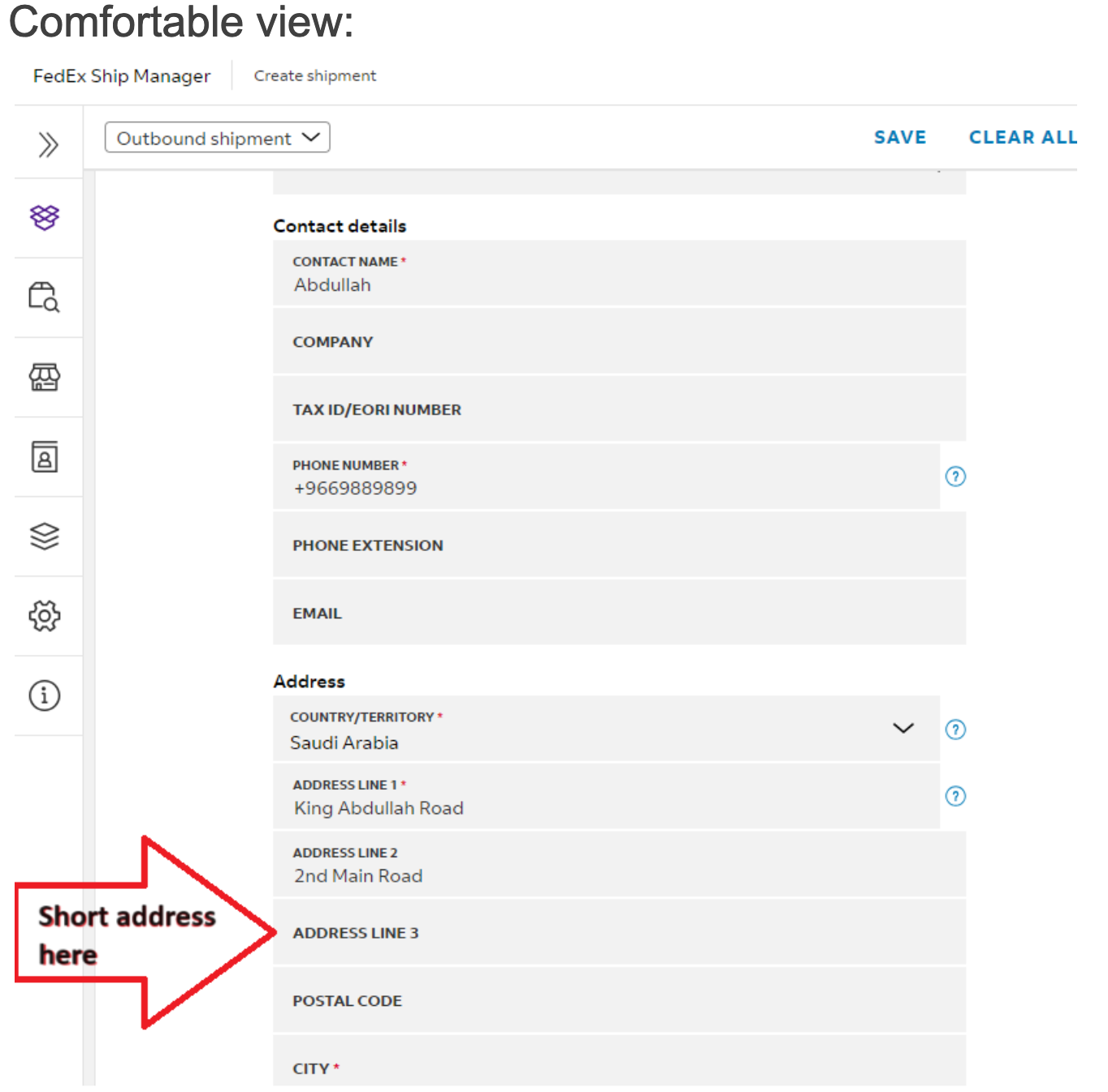Select the Email input field

click(619, 613)
